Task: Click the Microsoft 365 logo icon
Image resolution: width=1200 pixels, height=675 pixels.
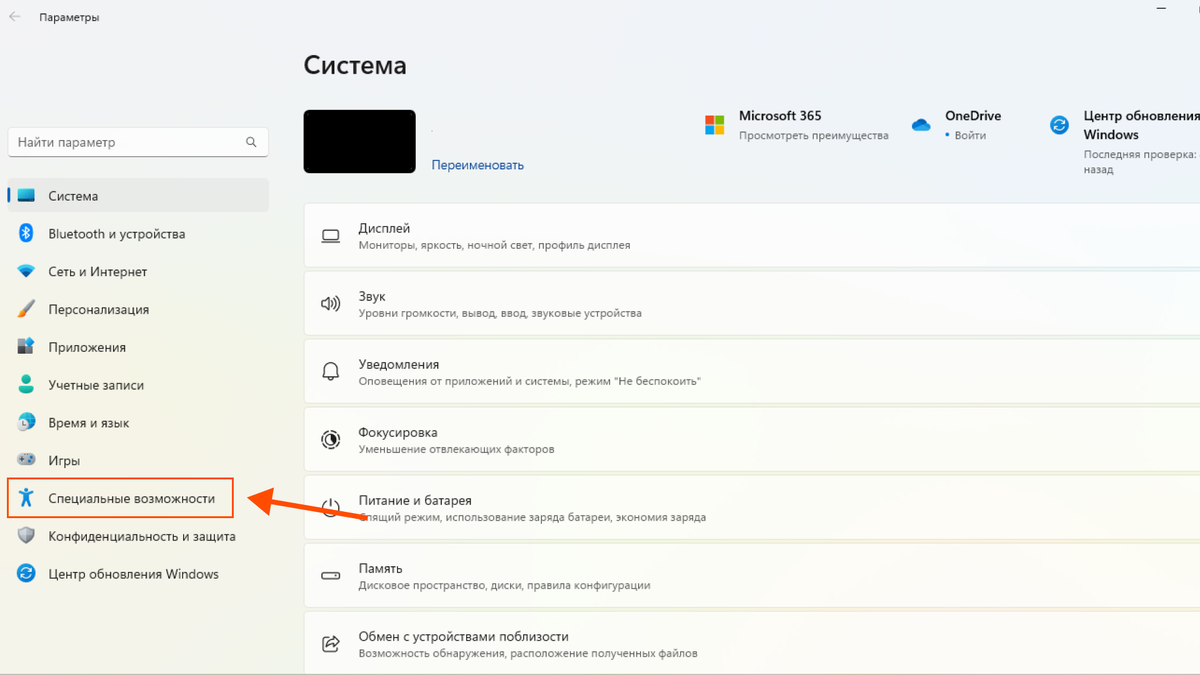Action: pyautogui.click(x=715, y=125)
